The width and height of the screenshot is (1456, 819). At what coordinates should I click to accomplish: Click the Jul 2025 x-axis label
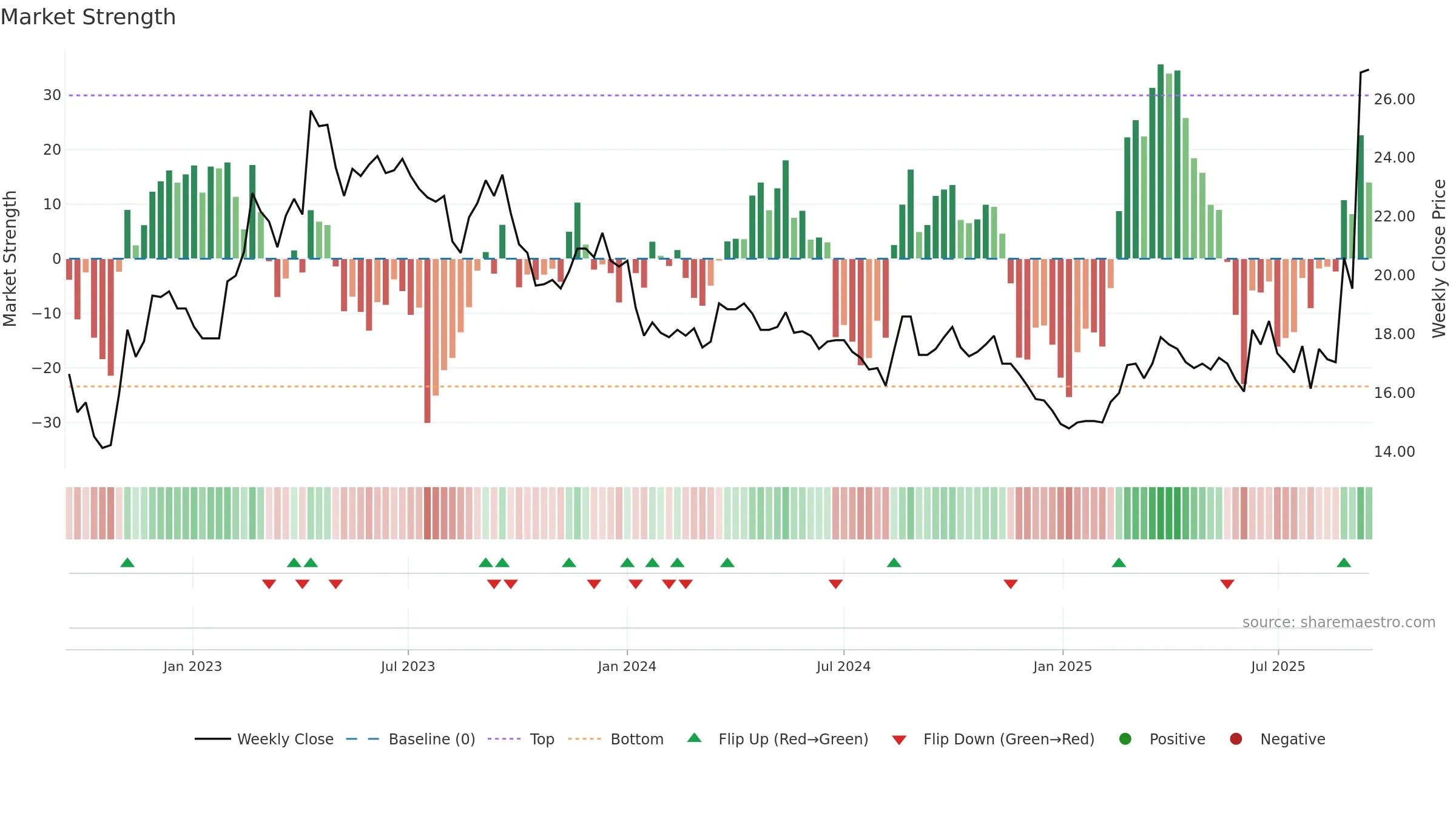[1278, 666]
